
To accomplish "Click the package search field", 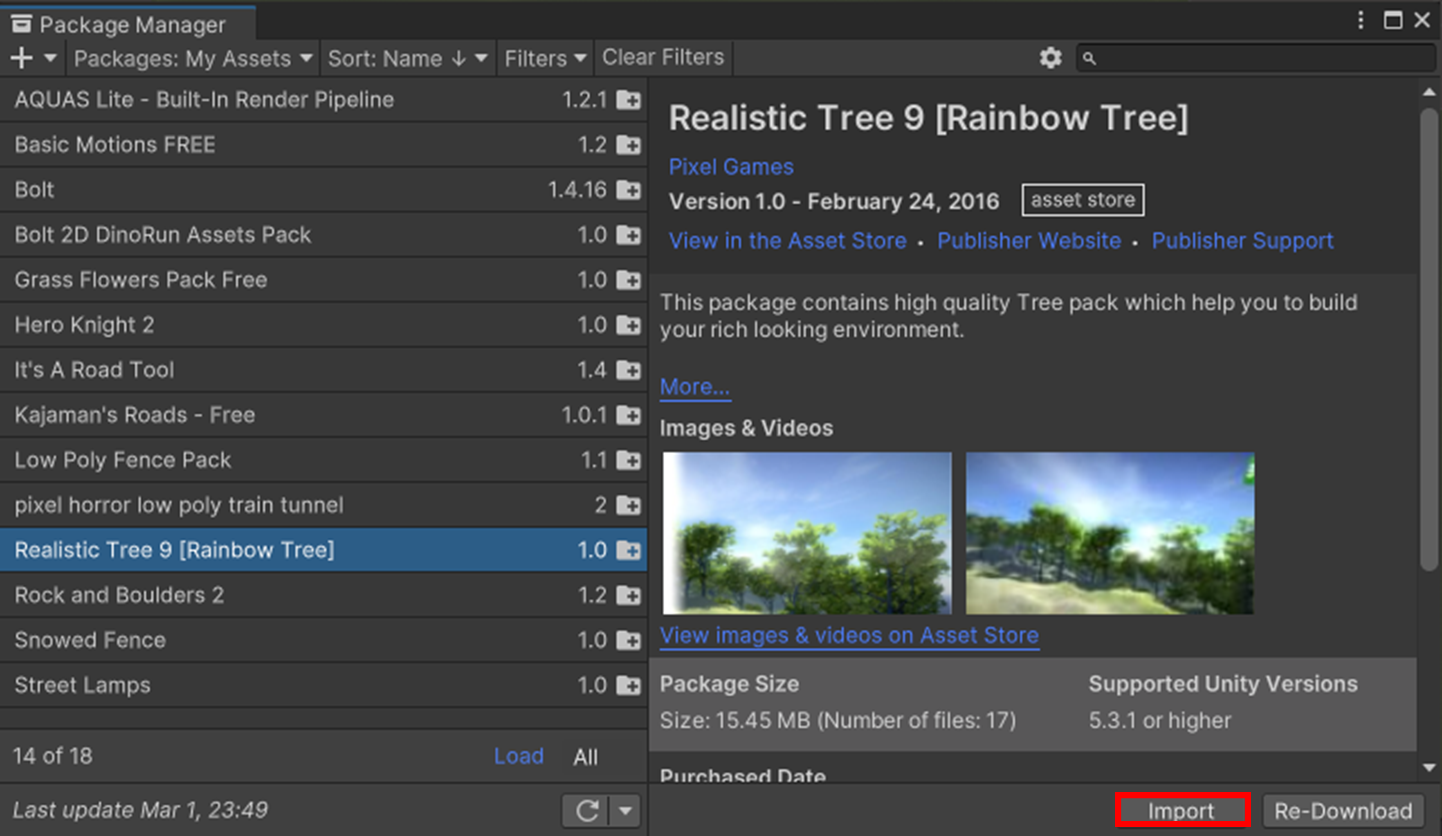I will (1256, 58).
